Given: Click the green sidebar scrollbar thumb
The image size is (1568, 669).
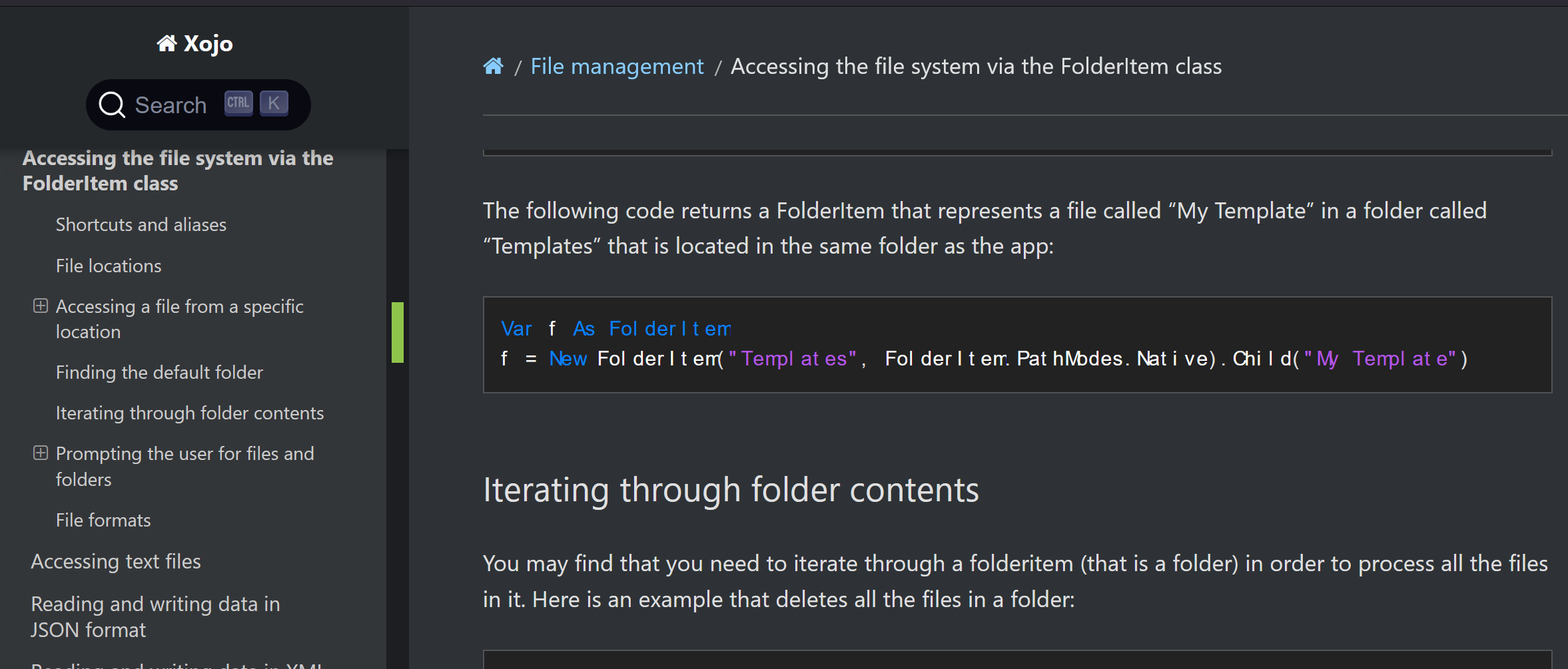Looking at the screenshot, I should (x=398, y=332).
